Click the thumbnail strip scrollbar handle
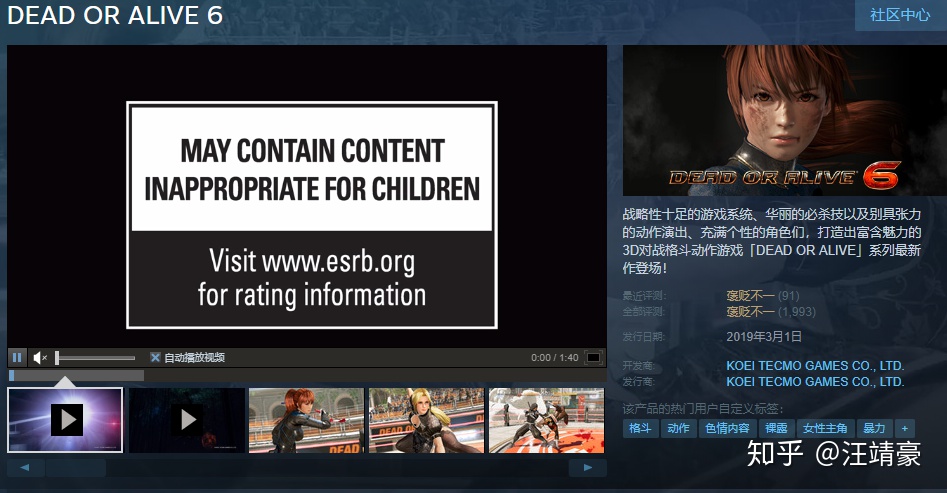The width and height of the screenshot is (947, 493). tap(76, 468)
